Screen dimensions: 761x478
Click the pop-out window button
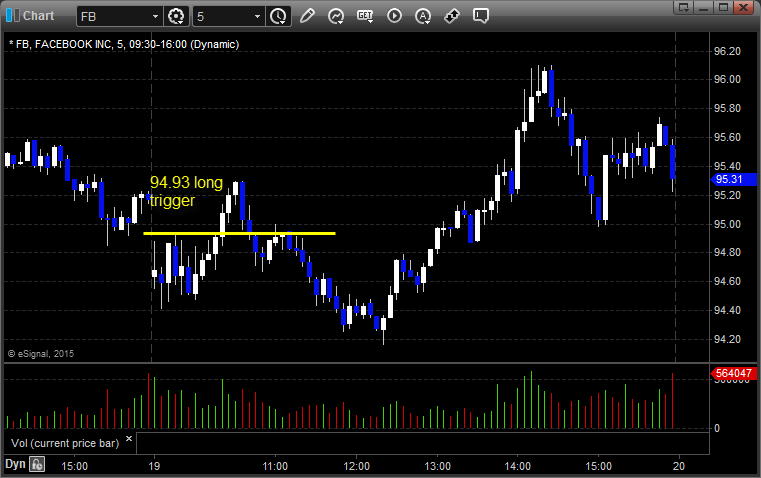tap(684, 8)
